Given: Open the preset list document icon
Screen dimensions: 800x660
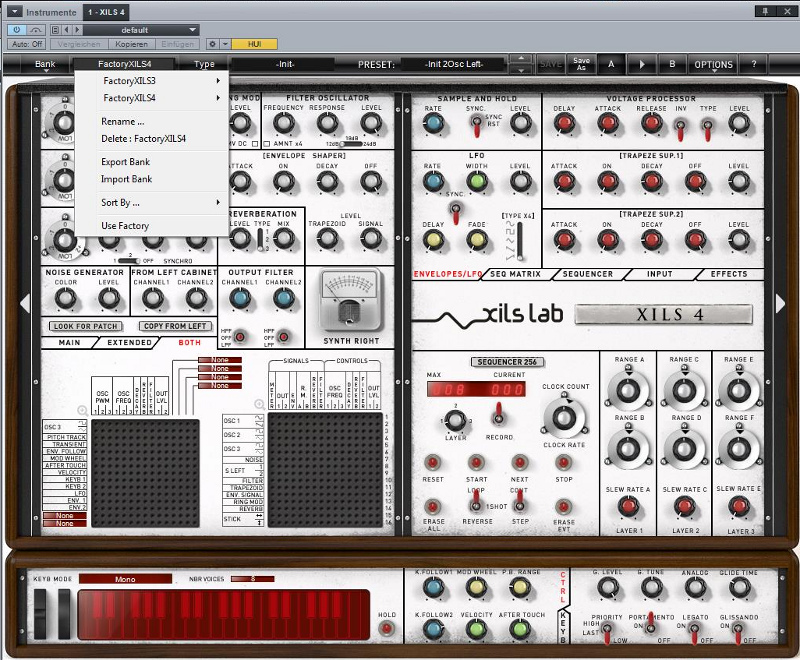Looking at the screenshot, I should (56, 30).
